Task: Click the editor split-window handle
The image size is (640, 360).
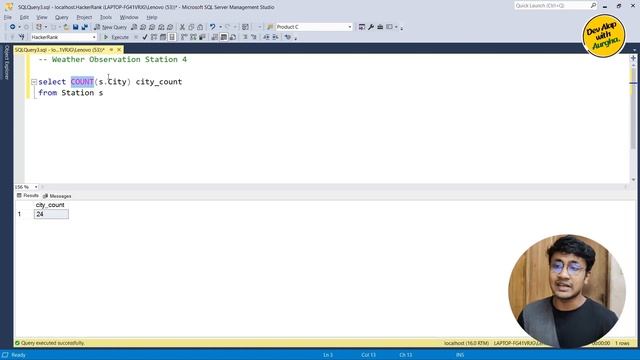Action: pyautogui.click(x=633, y=58)
